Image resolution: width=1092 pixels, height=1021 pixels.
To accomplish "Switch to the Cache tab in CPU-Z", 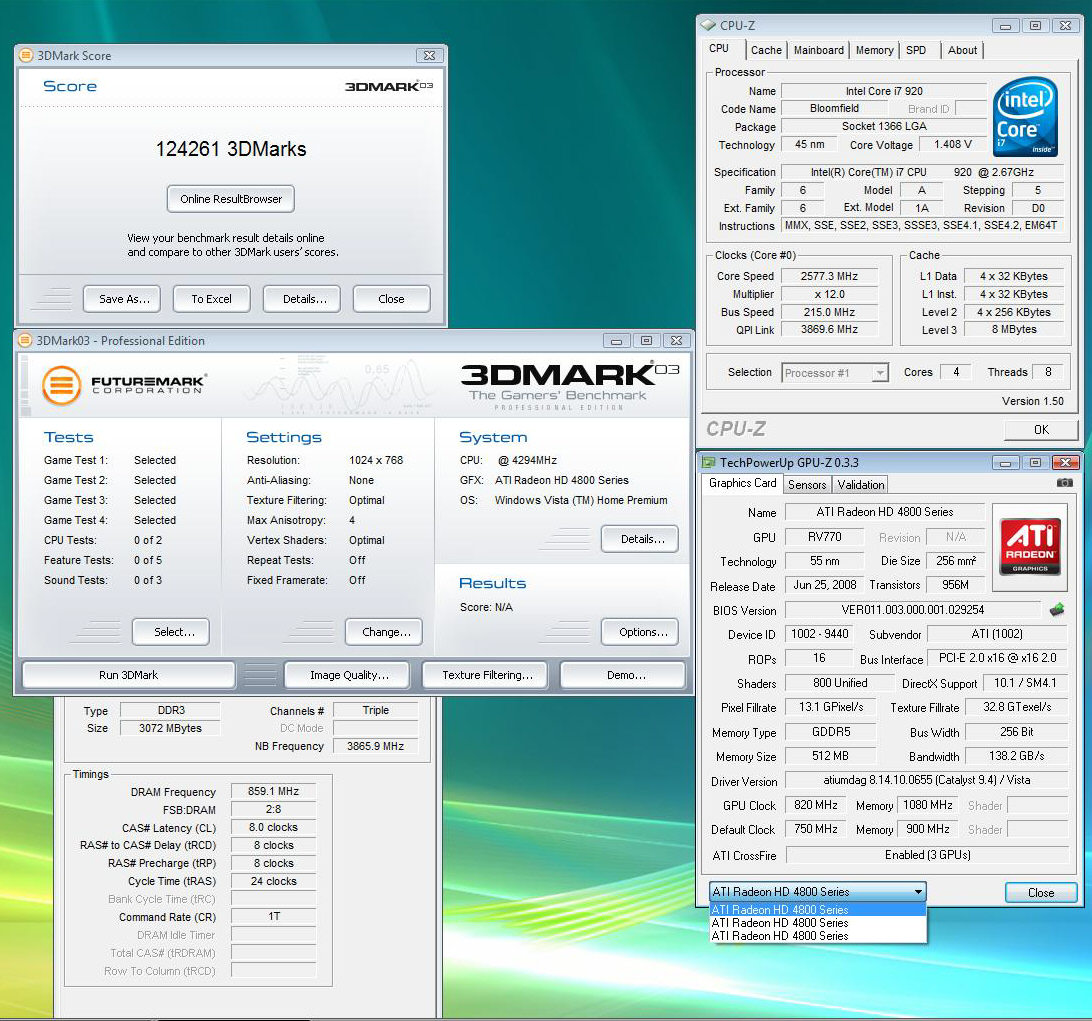I will click(x=766, y=50).
